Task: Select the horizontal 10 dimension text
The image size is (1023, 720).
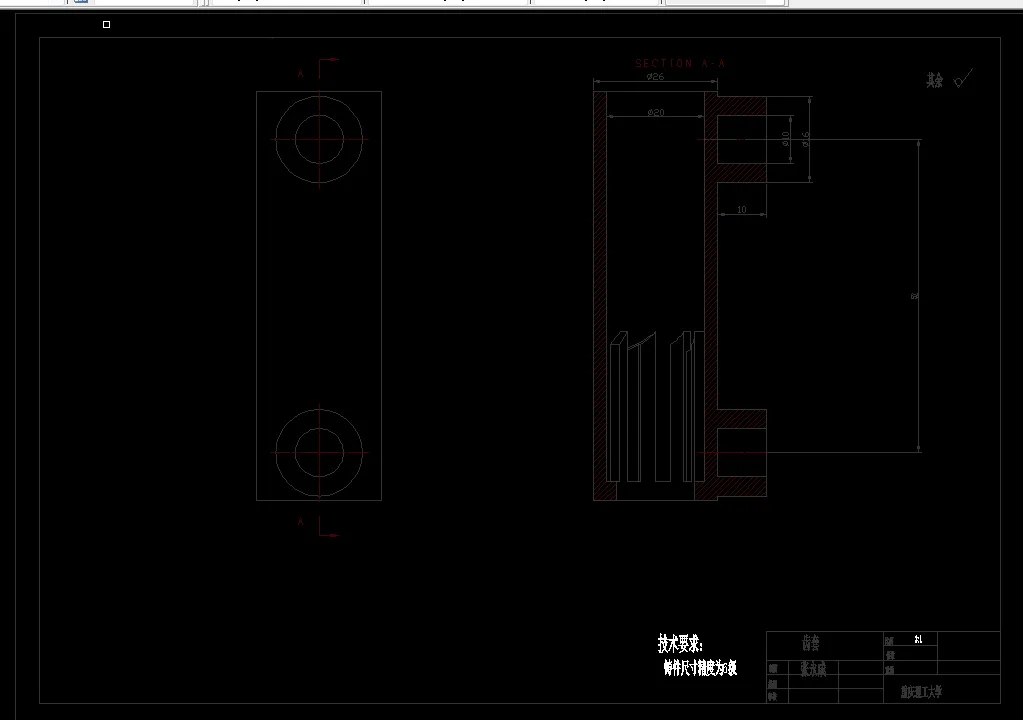Action: 741,209
